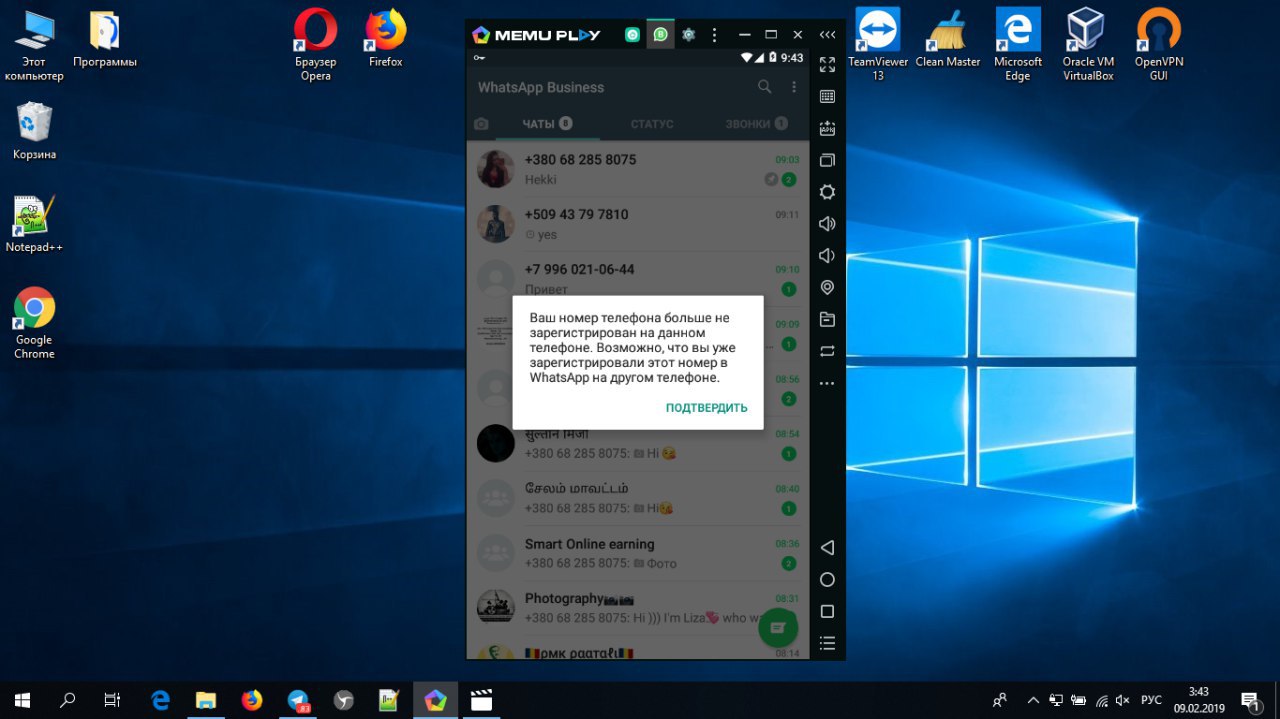Tap the green new chat floating button

point(778,628)
